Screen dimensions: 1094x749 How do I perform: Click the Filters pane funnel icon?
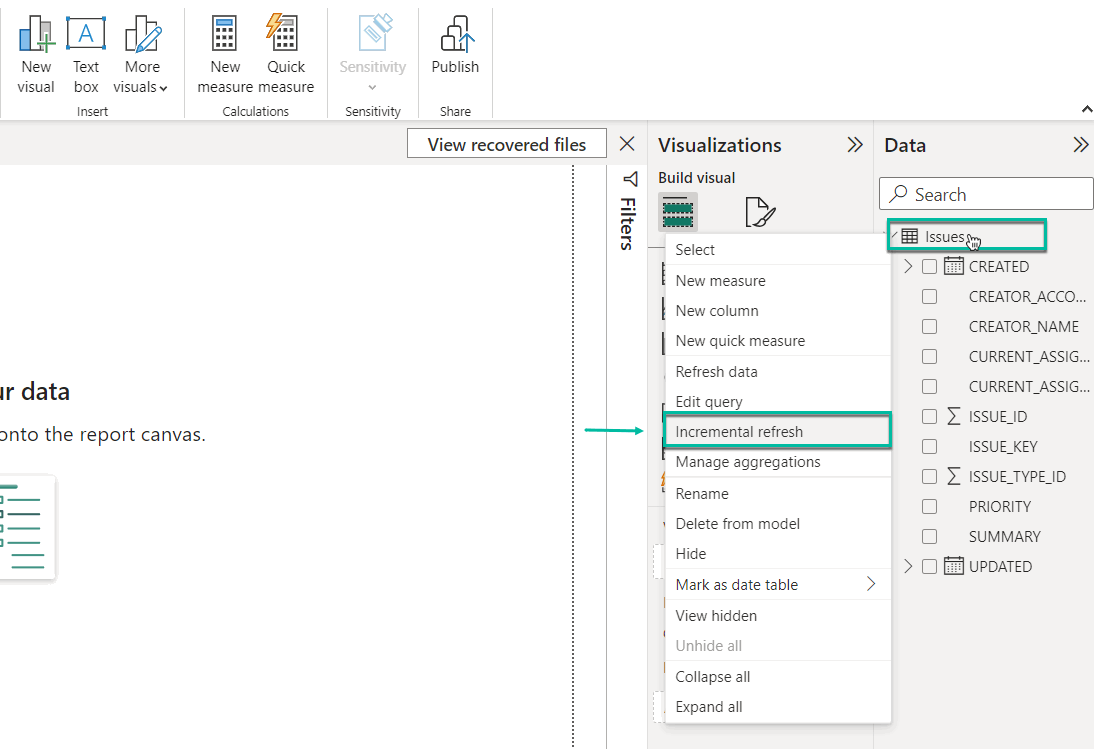629,179
